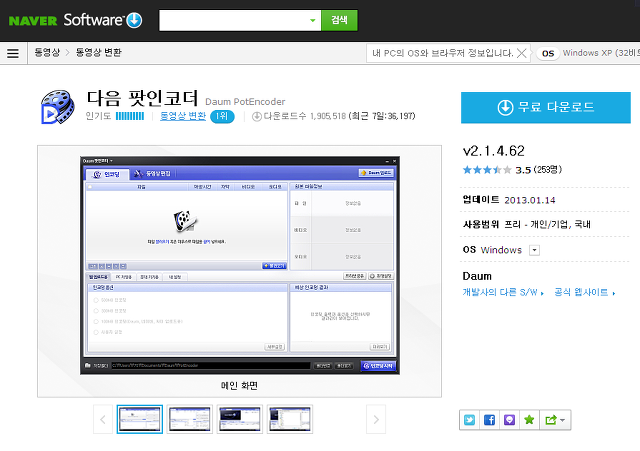The width and height of the screenshot is (640, 451).
Task: Select the second screenshot thumbnail
Action: [190, 419]
